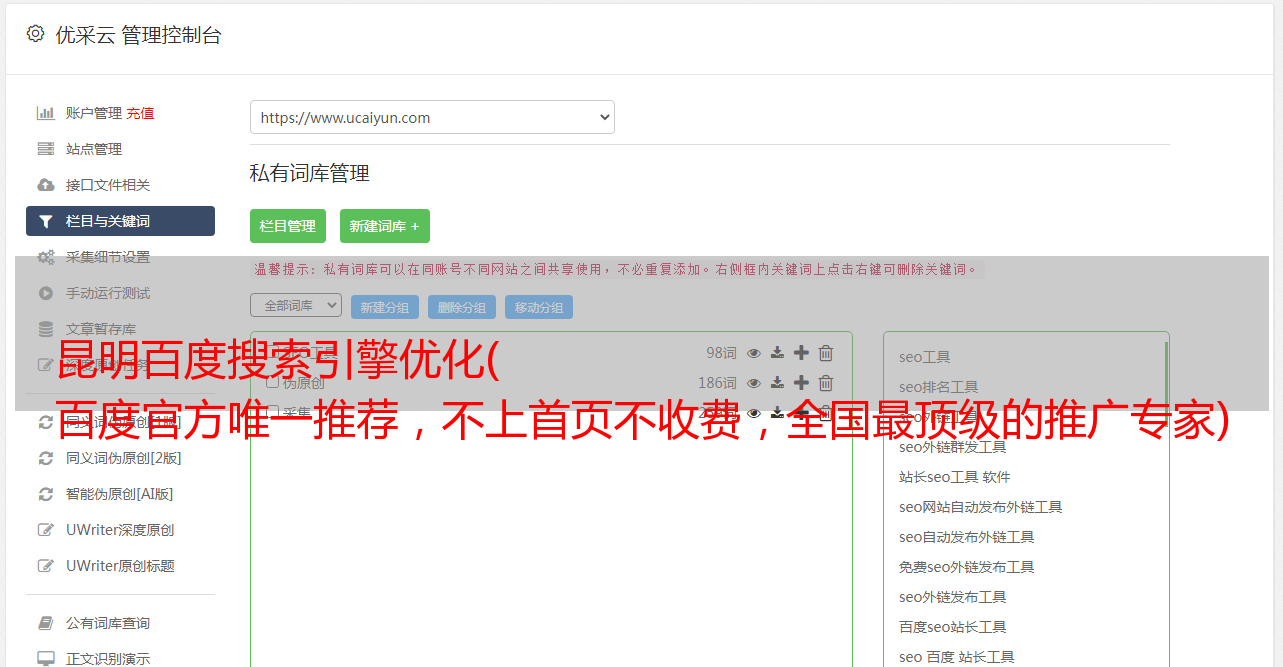Click the green 栏目管理 button

tap(288, 226)
